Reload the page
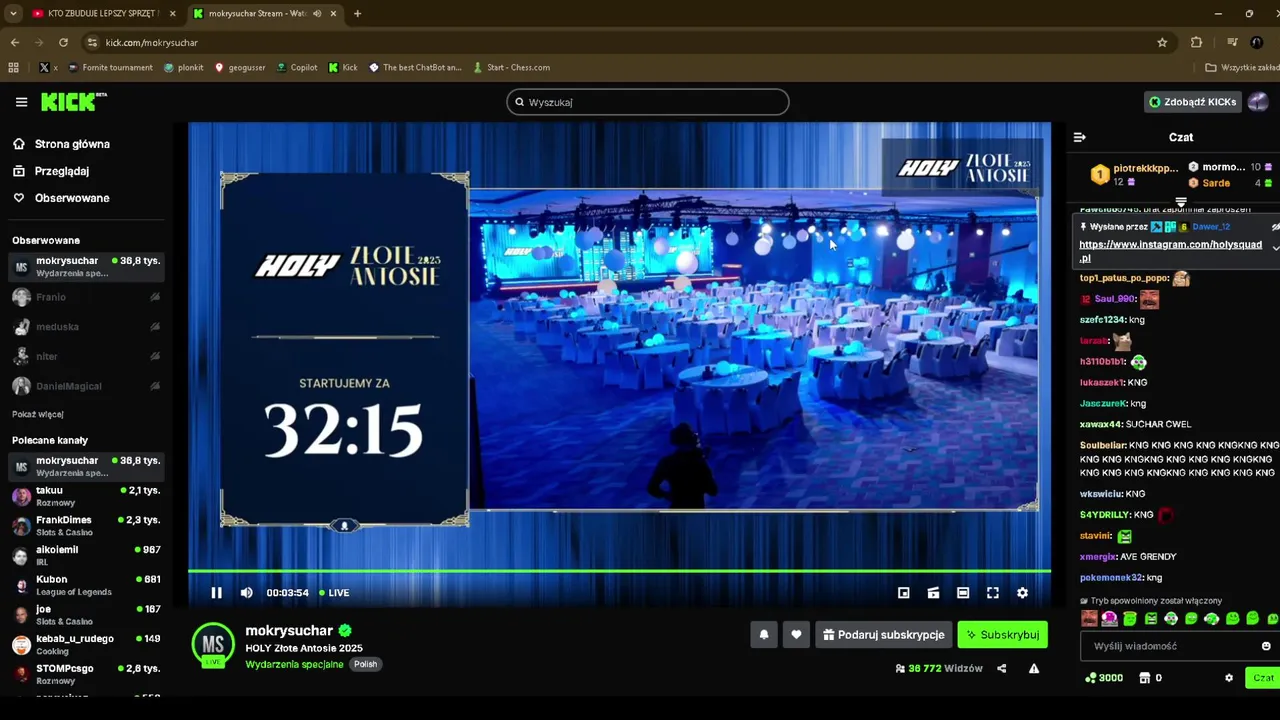This screenshot has height=720, width=1280. click(63, 42)
